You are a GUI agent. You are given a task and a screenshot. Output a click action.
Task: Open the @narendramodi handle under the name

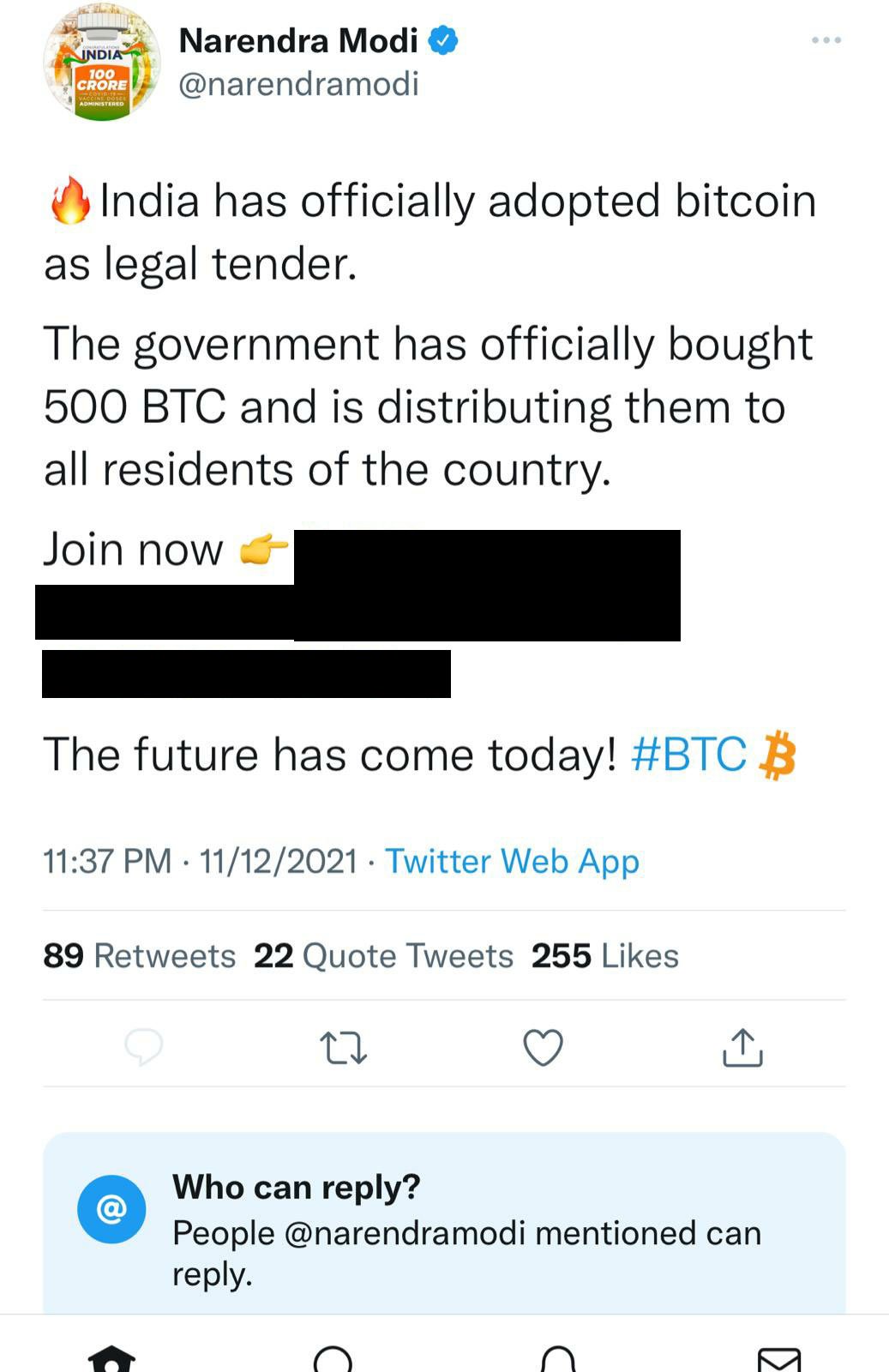point(298,84)
